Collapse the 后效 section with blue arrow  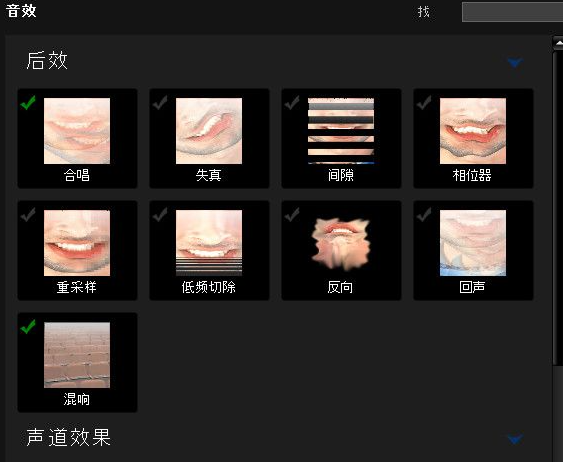pyautogui.click(x=515, y=63)
